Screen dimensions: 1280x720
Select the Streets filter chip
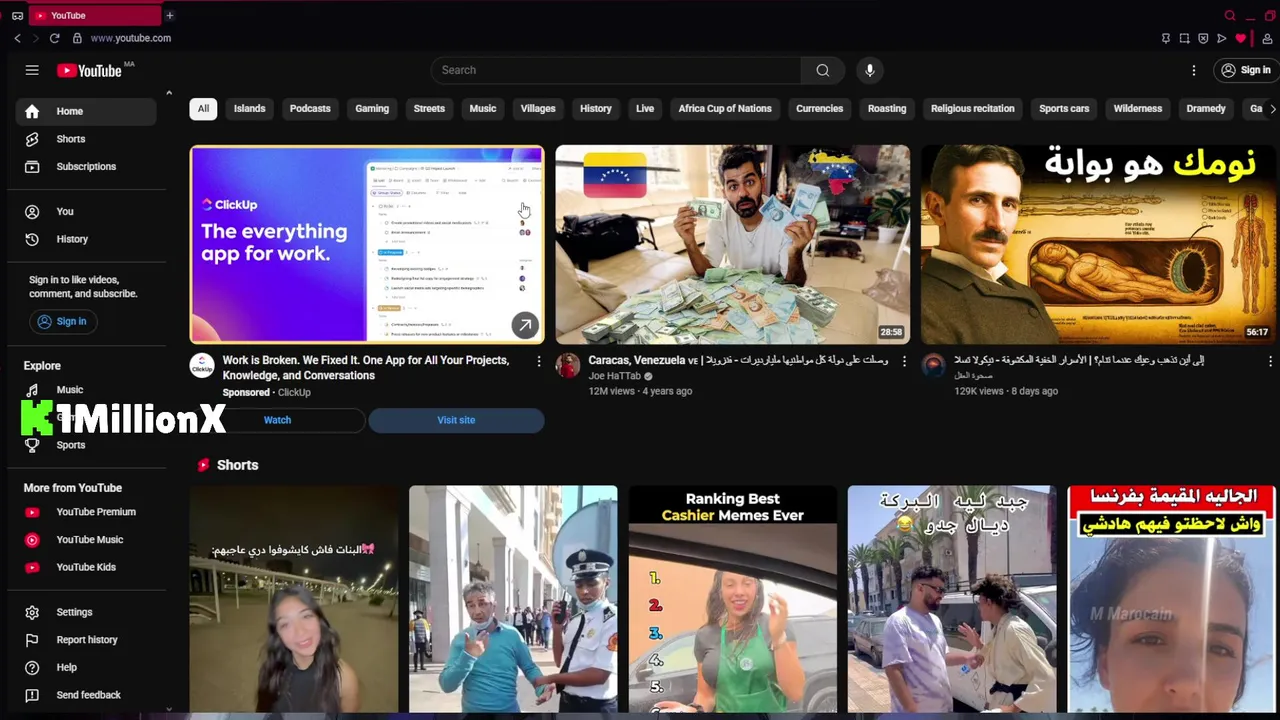(x=429, y=108)
